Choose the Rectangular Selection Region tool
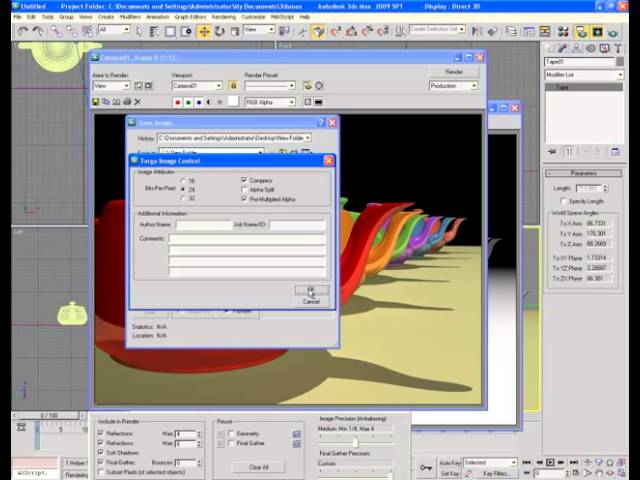640x480 pixels. 170,31
